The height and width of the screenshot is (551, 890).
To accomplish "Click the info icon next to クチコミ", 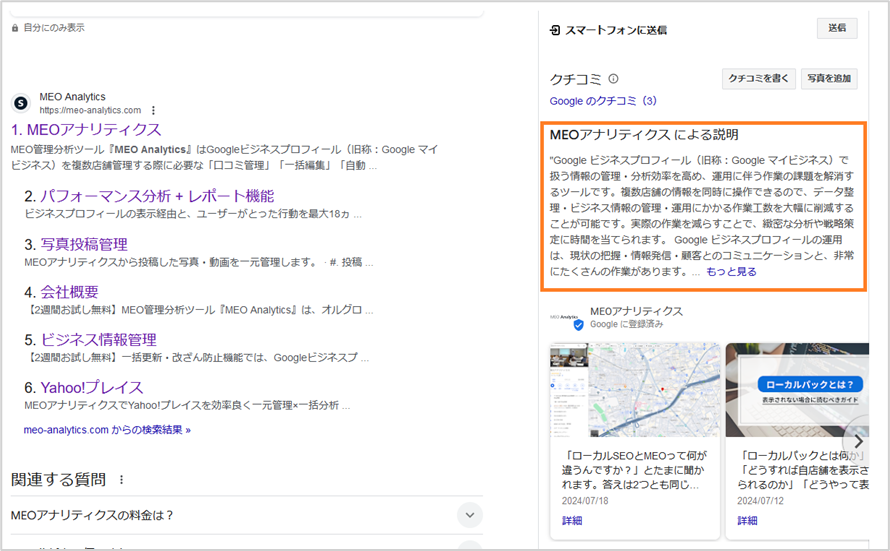I will click(614, 79).
